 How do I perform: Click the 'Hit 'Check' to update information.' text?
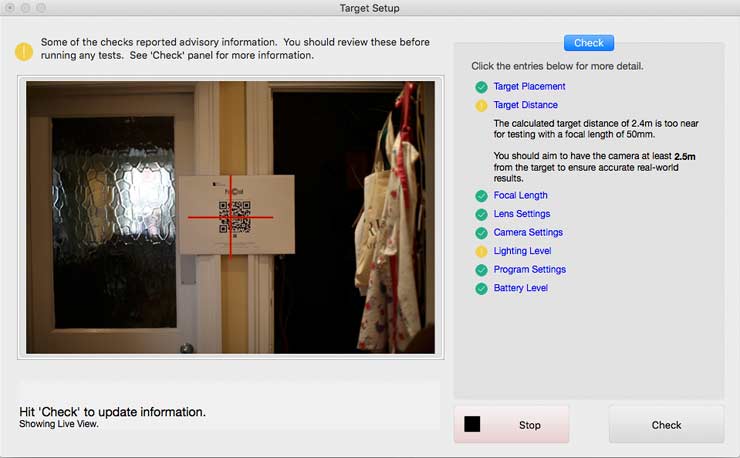pos(112,412)
